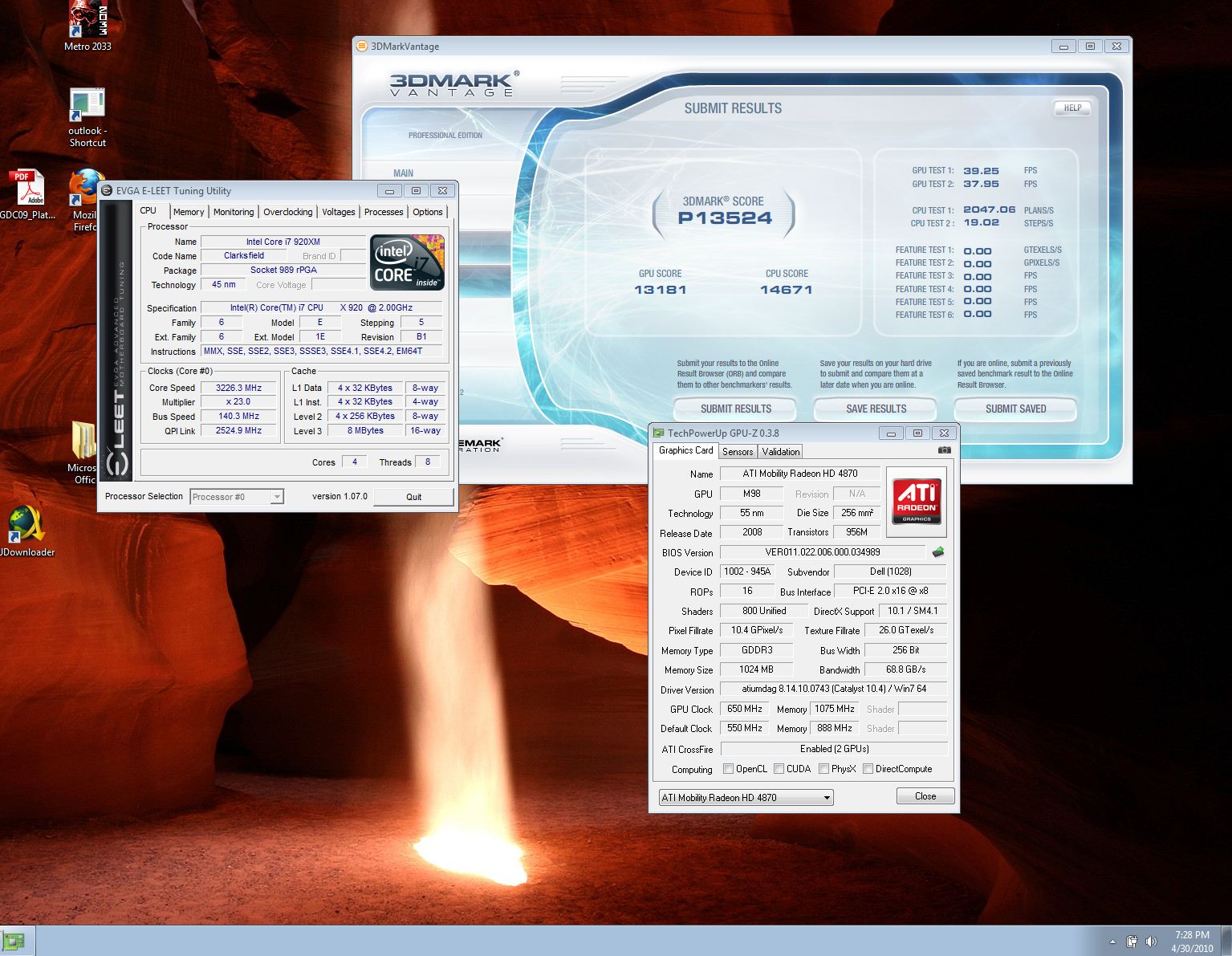Click the ATI Radeon logo in GPU-Z
1232x956 pixels.
pyautogui.click(x=917, y=502)
